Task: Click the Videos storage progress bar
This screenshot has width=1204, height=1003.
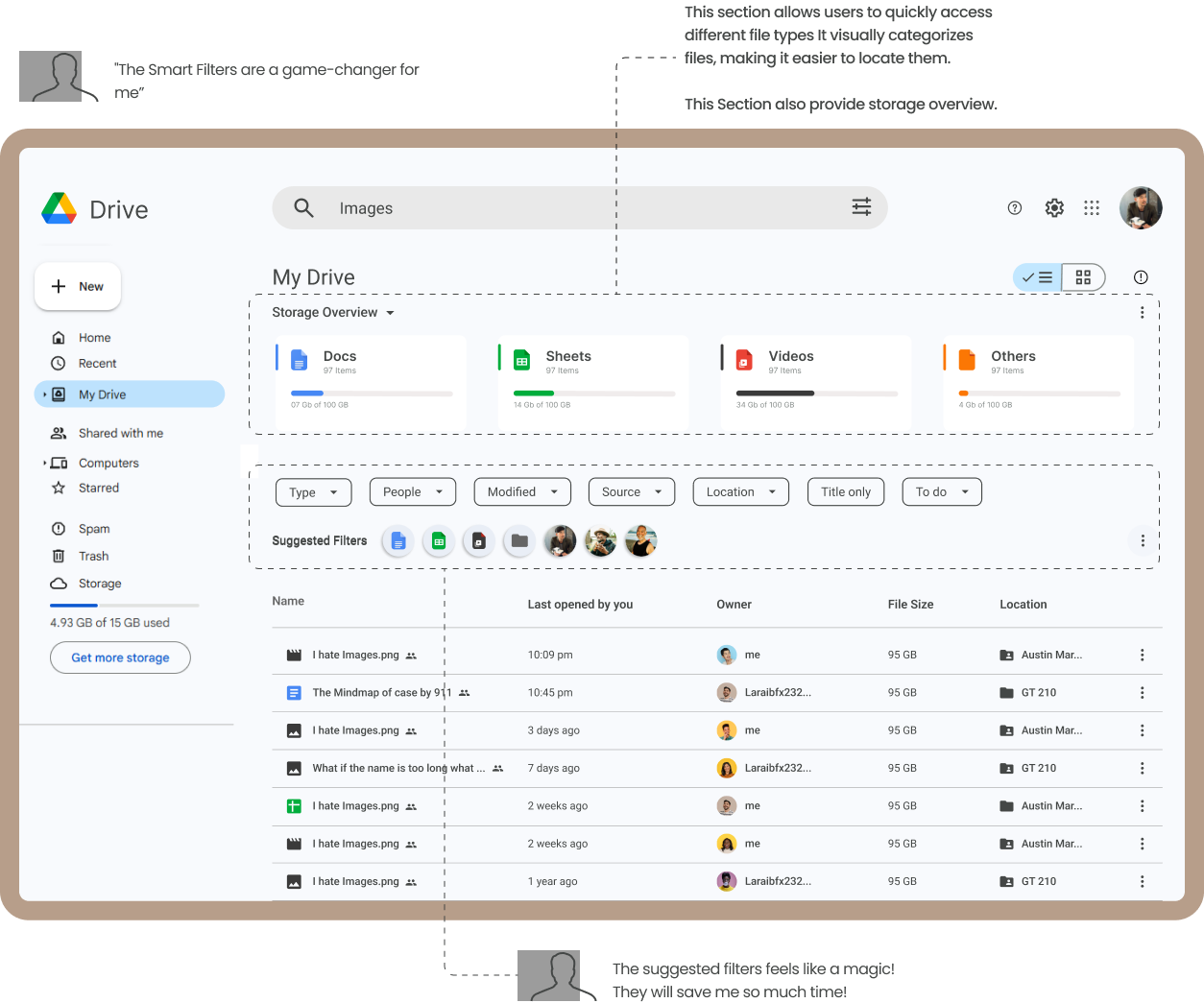Action: pos(817,394)
